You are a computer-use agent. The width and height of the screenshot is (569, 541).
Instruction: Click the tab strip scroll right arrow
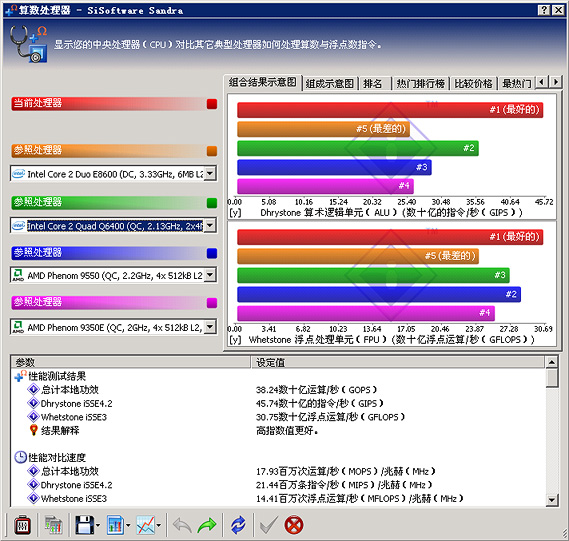pyautogui.click(x=555, y=82)
